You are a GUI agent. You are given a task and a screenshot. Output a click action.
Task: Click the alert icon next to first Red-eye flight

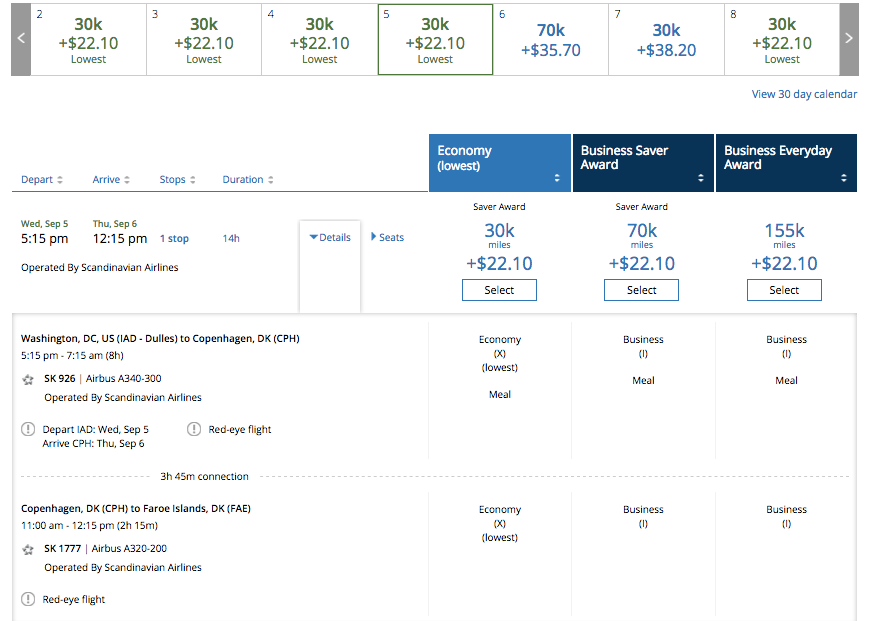[x=194, y=430]
